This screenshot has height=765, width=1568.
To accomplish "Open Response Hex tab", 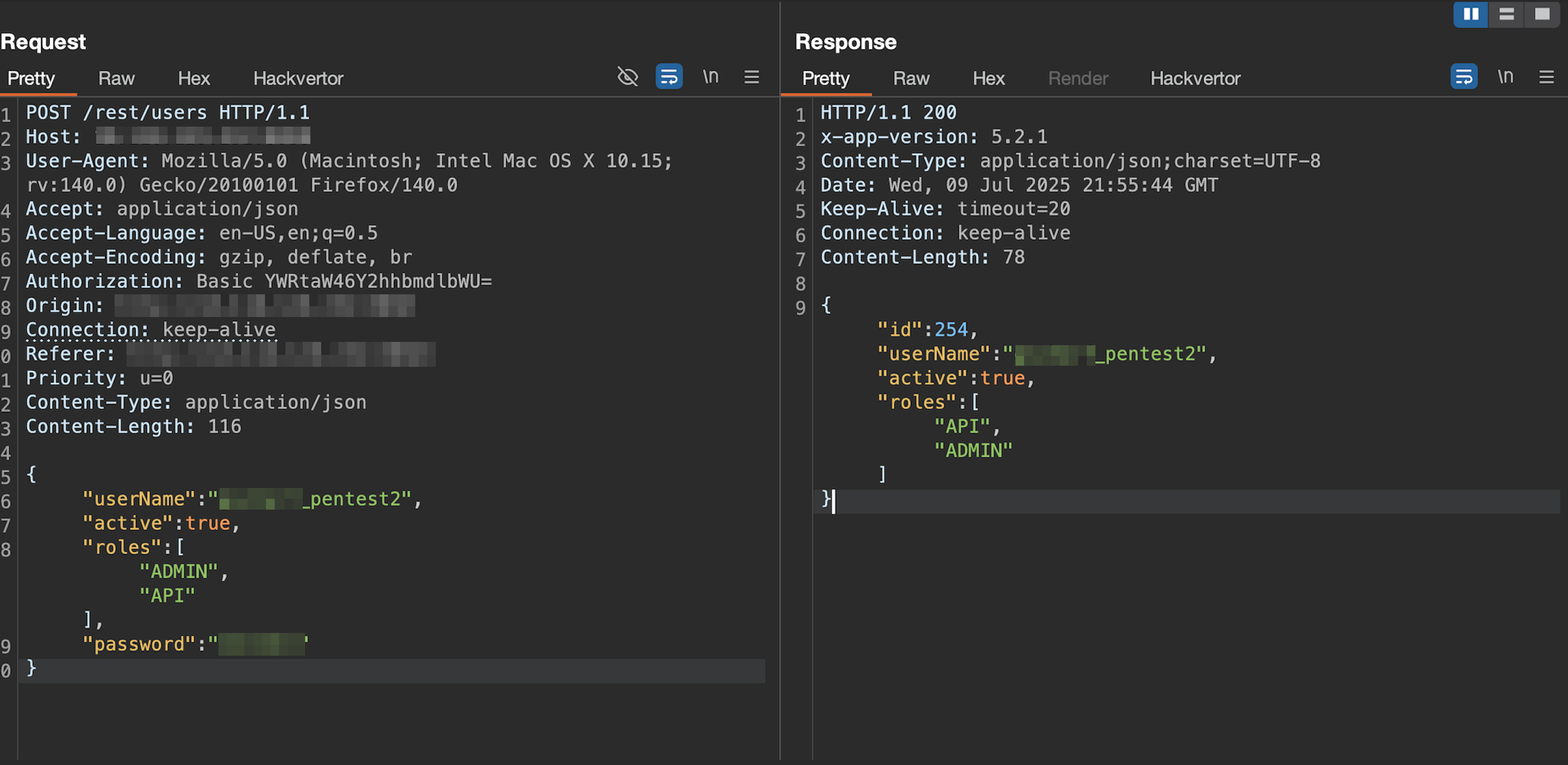I will tap(988, 78).
